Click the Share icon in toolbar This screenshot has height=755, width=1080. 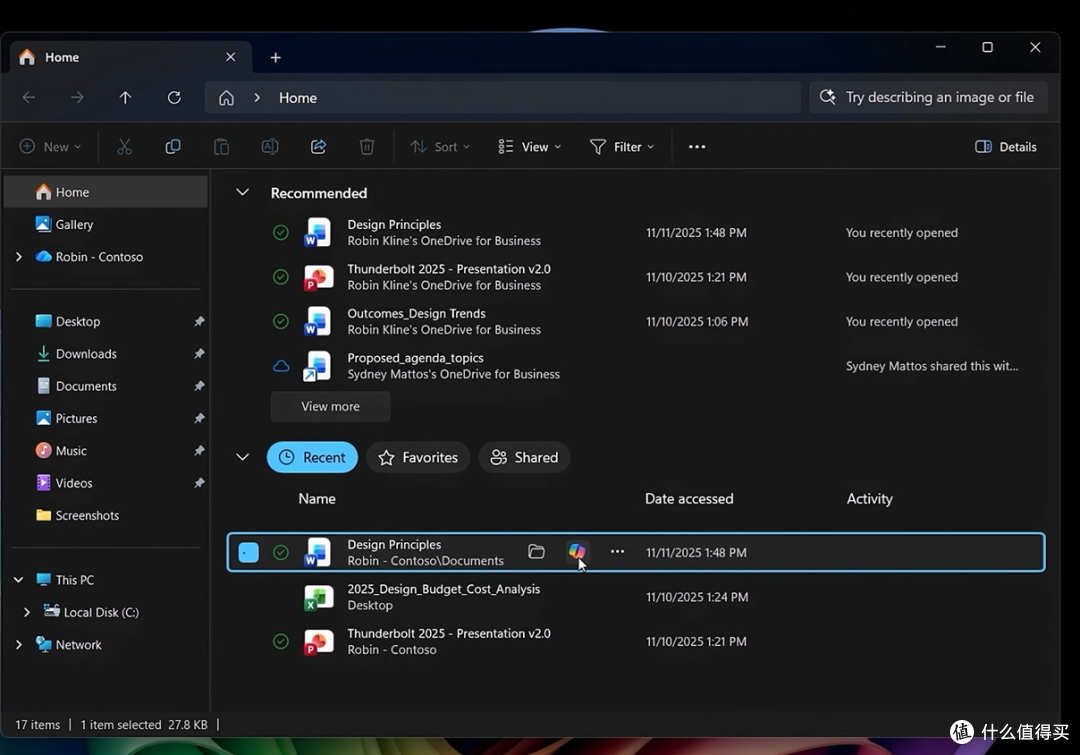318,146
